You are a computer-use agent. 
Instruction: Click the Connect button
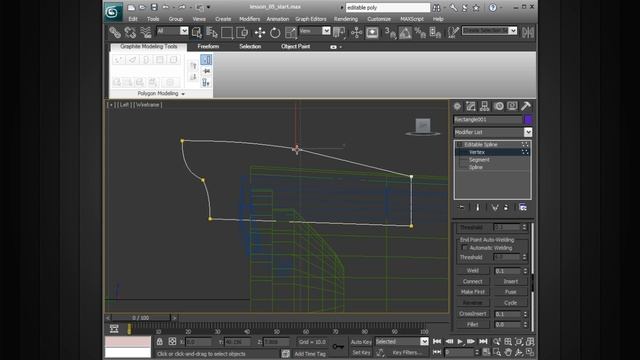[x=473, y=281]
